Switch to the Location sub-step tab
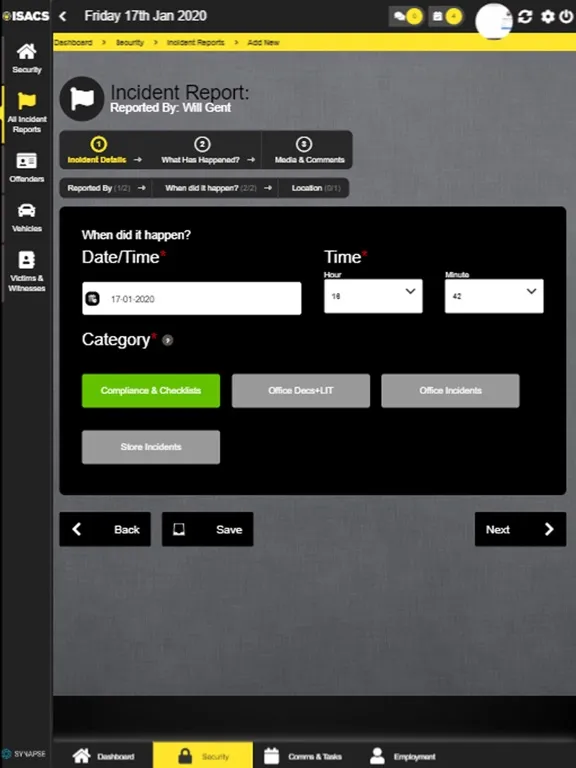This screenshot has height=768, width=576. click(x=314, y=188)
